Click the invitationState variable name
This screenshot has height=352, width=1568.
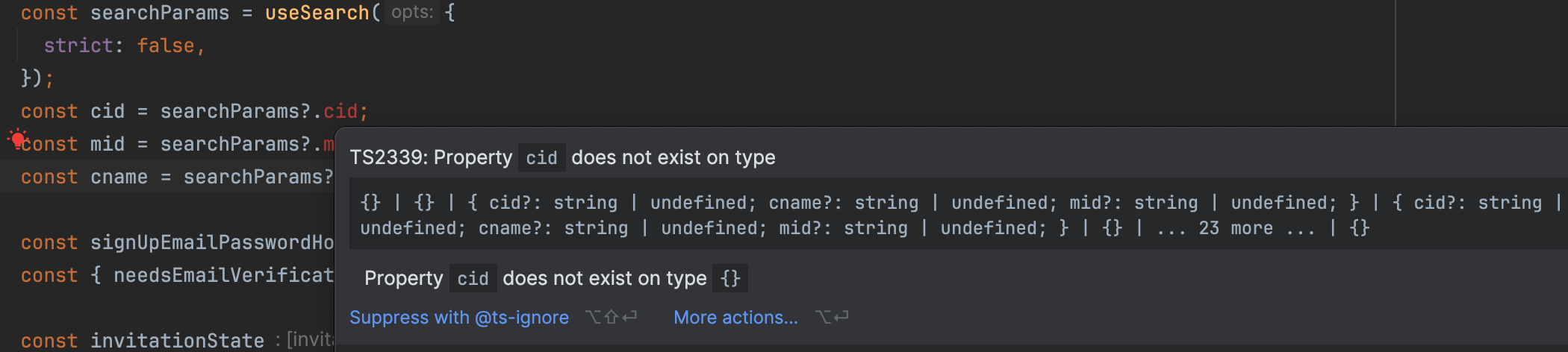(177, 341)
